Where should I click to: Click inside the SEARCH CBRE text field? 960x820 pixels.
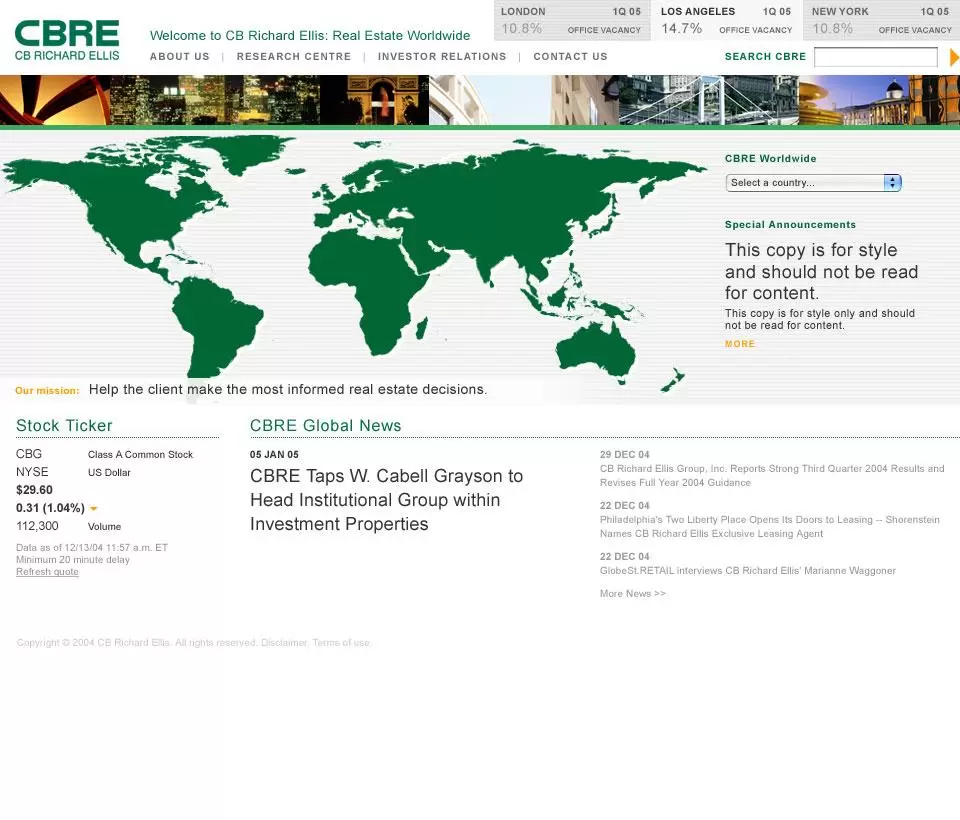point(875,57)
